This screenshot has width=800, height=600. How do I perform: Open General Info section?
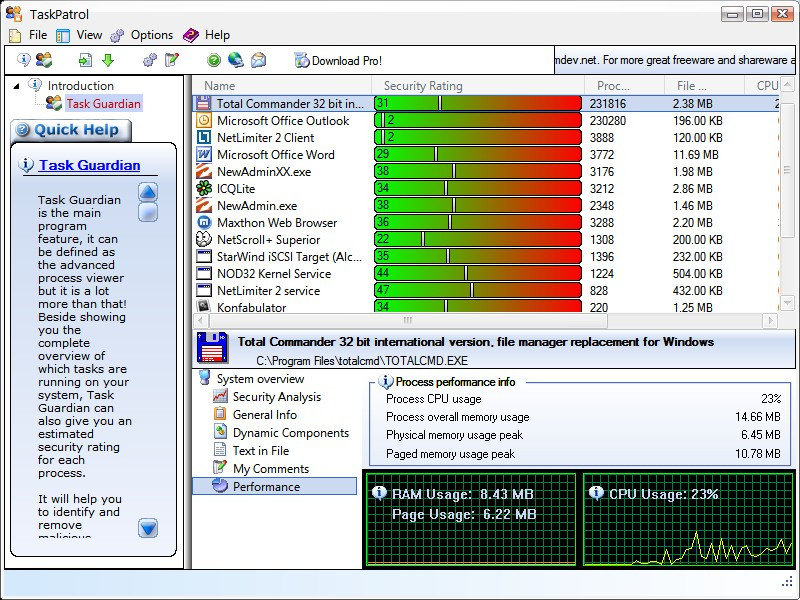tap(265, 415)
